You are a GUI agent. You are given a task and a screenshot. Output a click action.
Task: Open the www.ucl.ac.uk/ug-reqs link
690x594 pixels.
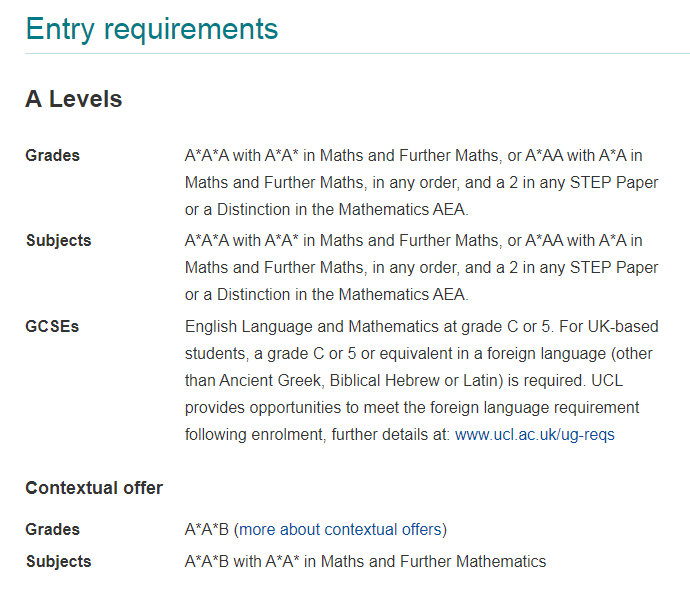coord(534,435)
